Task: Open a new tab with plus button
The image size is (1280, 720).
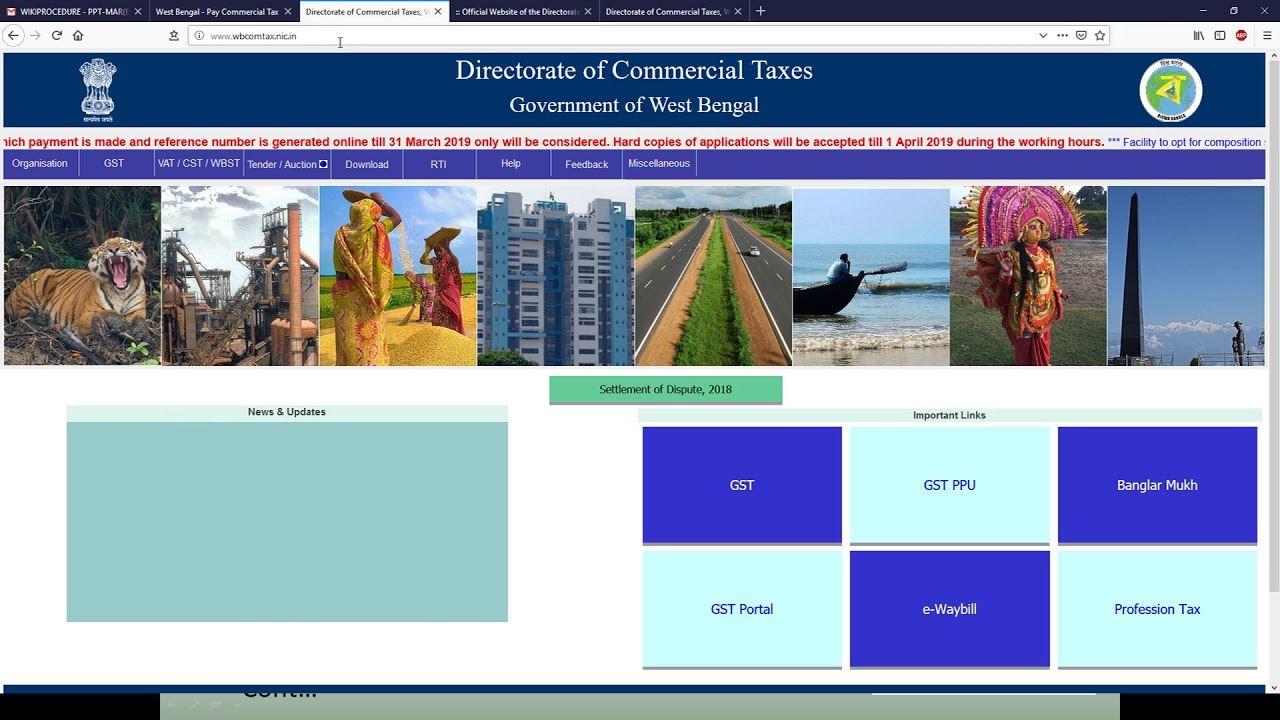Action: point(760,11)
